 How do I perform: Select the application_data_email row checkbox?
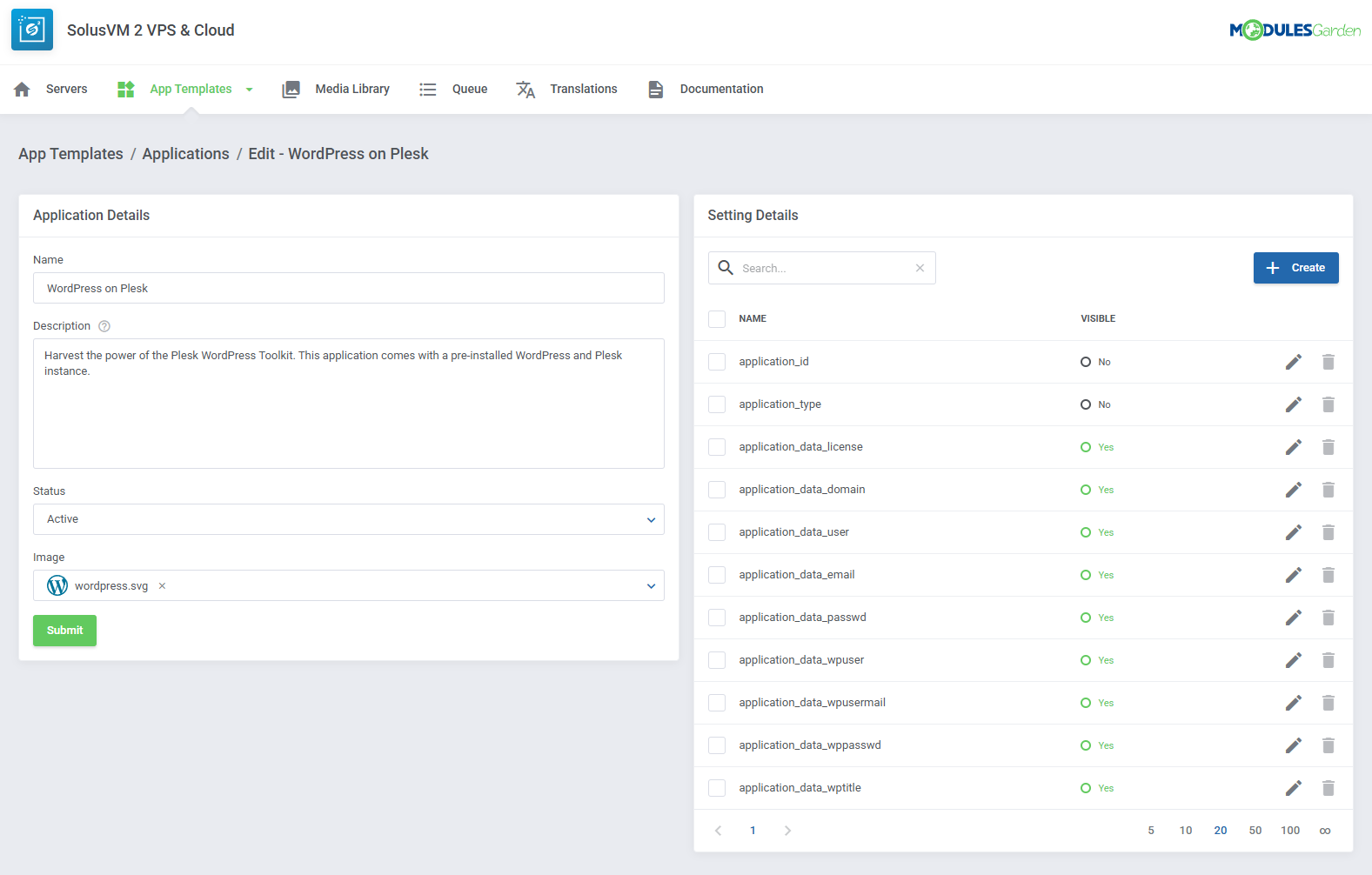tap(717, 575)
